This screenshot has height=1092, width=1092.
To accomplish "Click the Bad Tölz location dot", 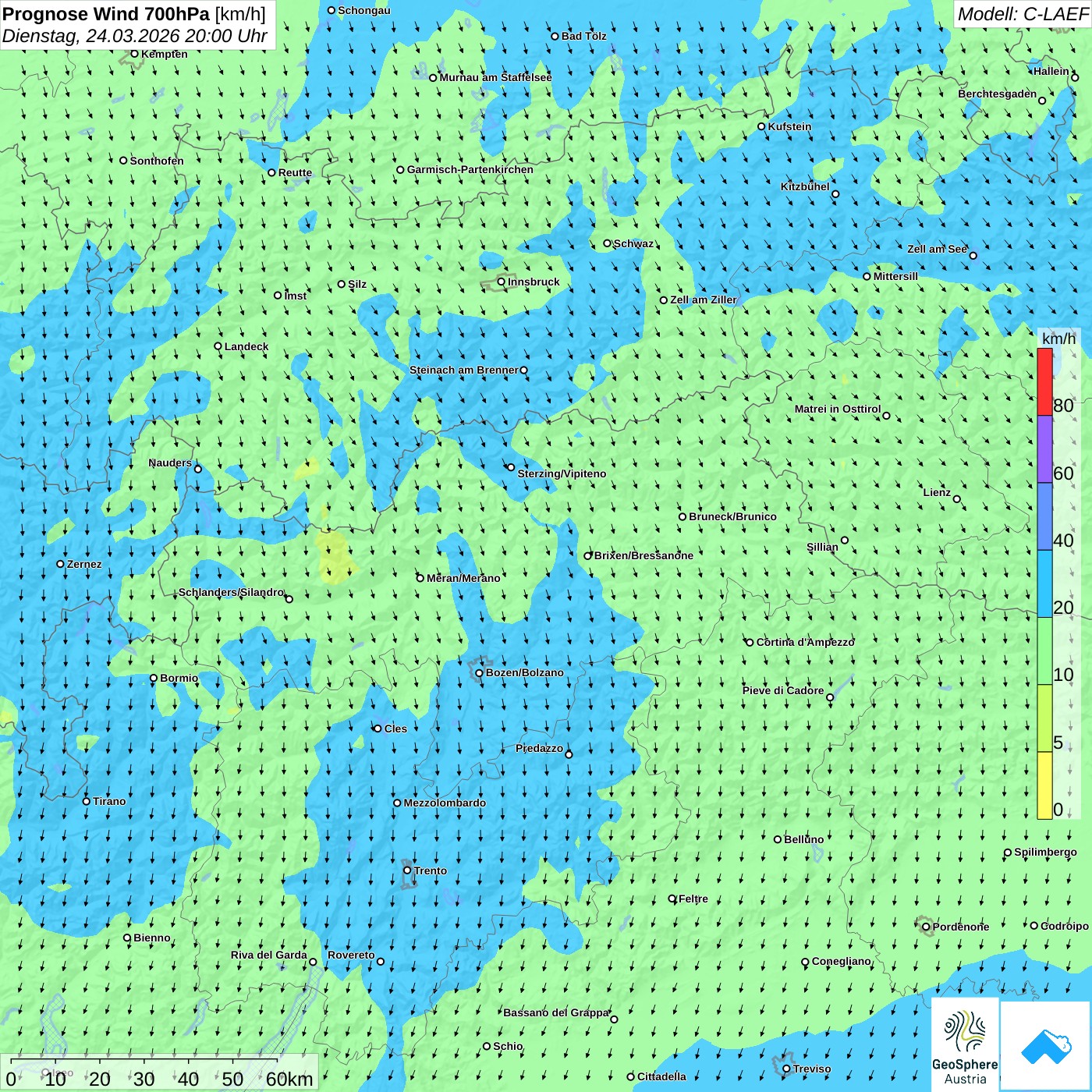I will click(555, 36).
